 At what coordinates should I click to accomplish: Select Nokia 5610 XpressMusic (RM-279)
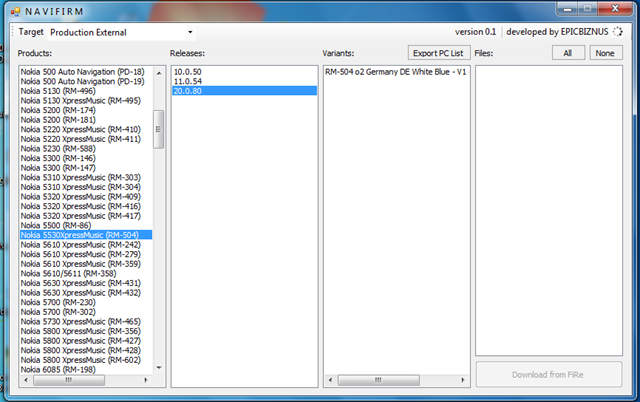86,254
